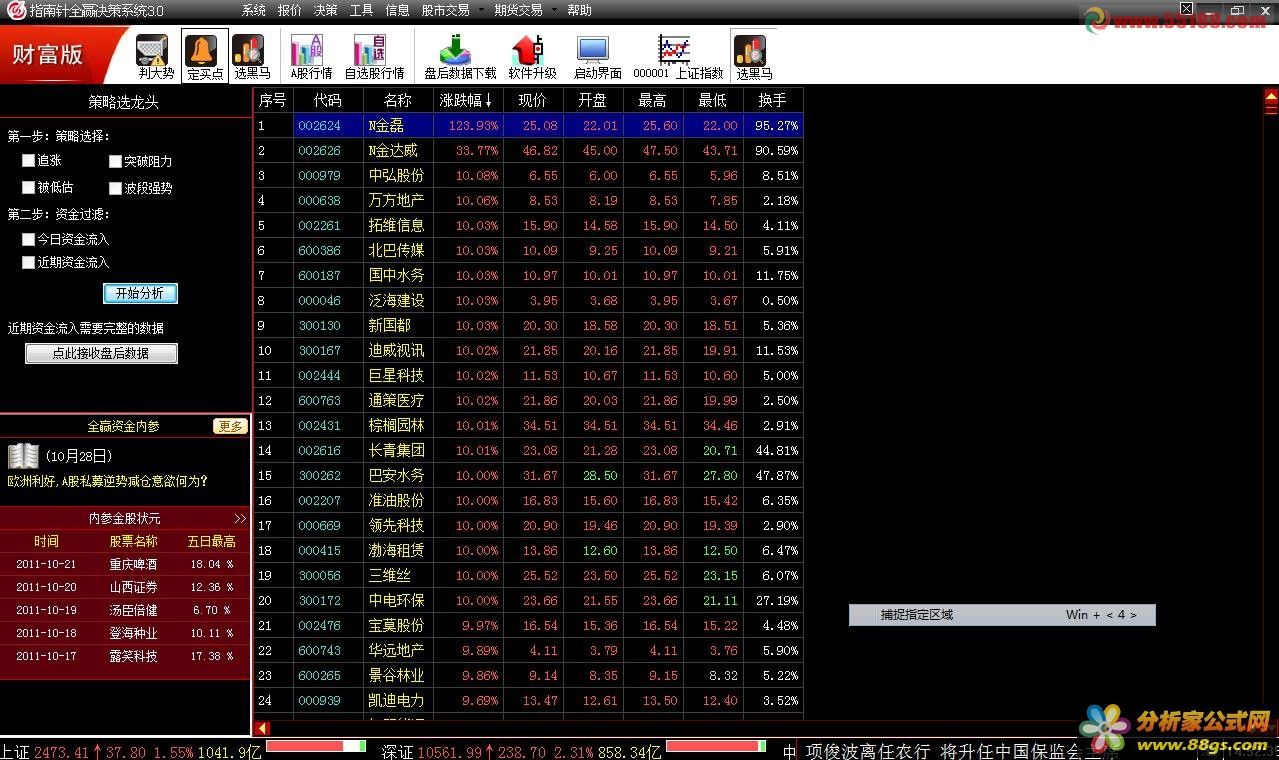Image resolution: width=1279 pixels, height=760 pixels.
Task: Select stock code 300130 新国都
Action: 529,325
